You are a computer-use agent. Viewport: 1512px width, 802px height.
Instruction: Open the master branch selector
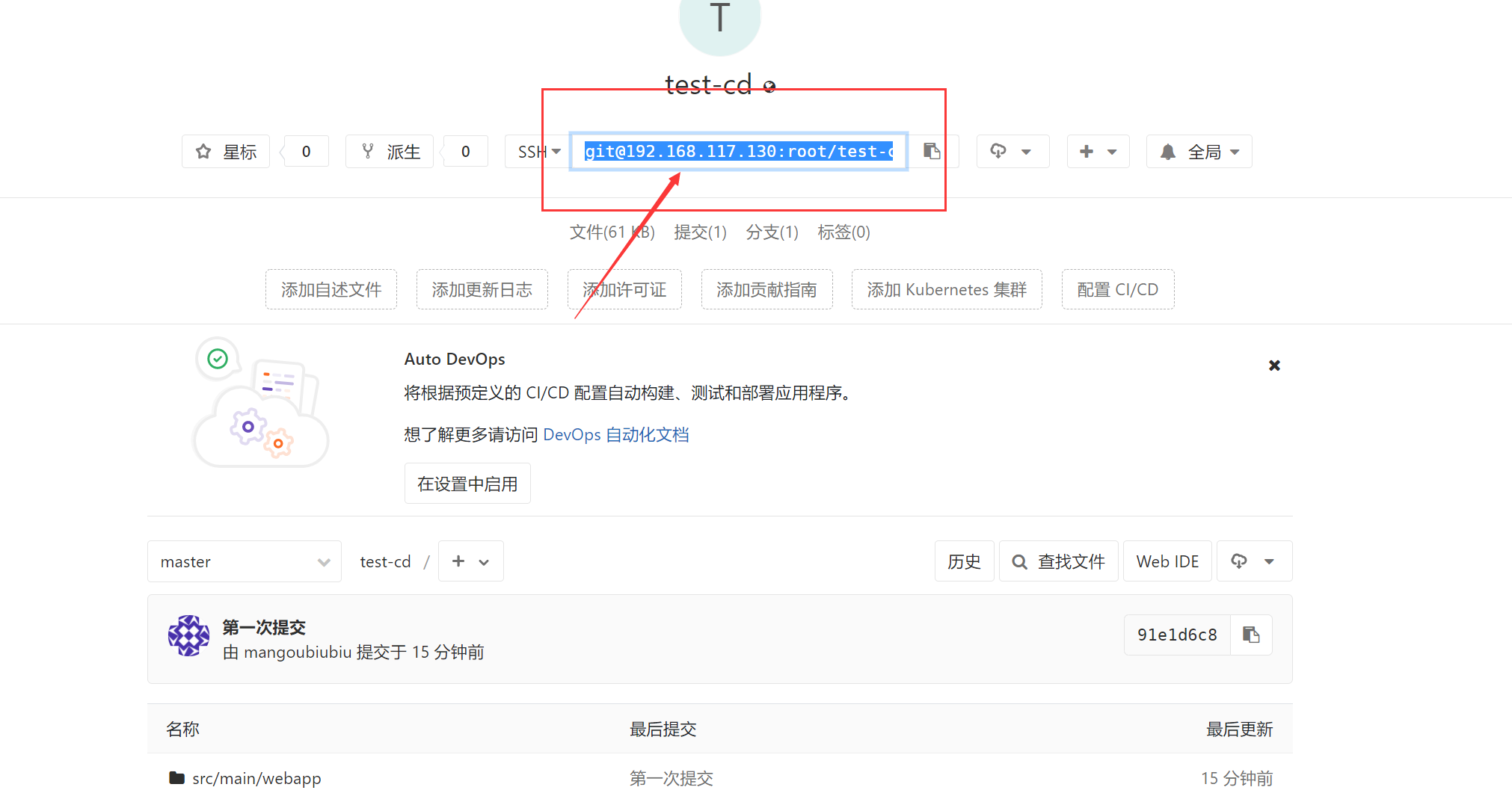click(245, 561)
